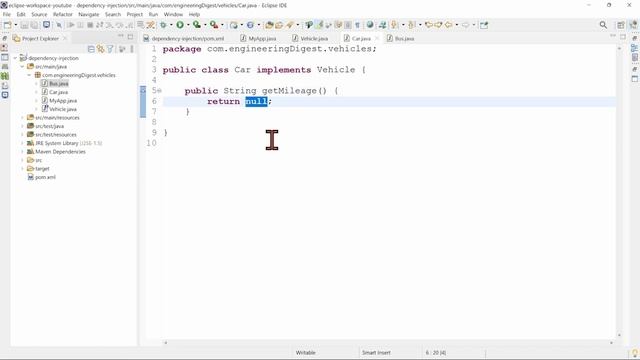The width and height of the screenshot is (640, 360).
Task: Open the terminal/console toolbar icon
Action: tap(47, 25)
